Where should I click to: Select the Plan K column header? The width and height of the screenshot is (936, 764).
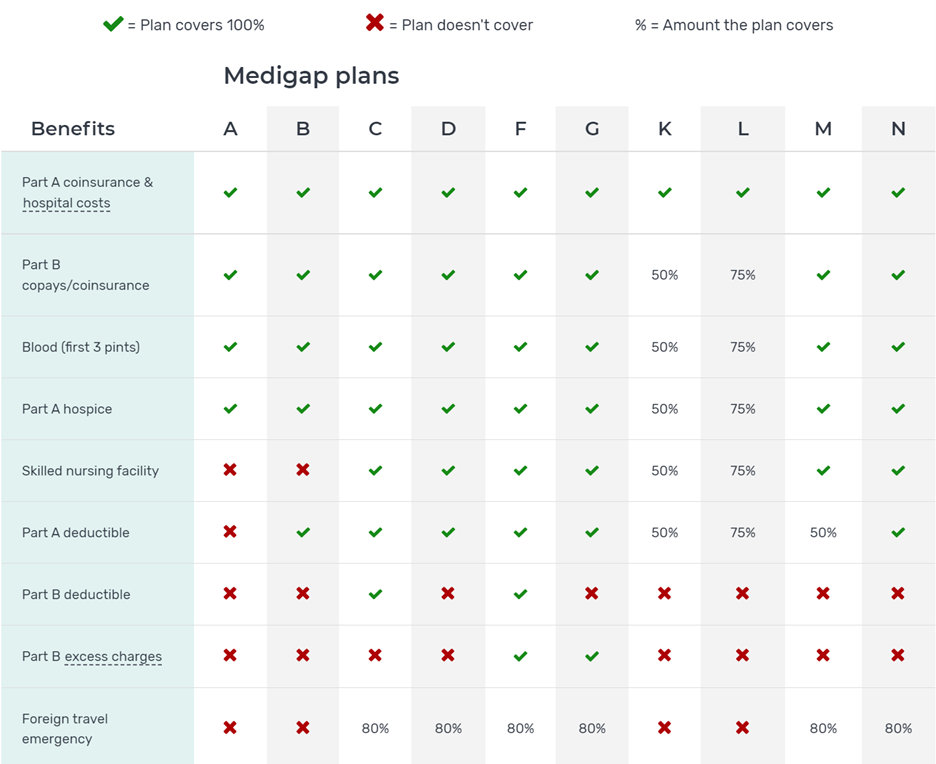(665, 129)
